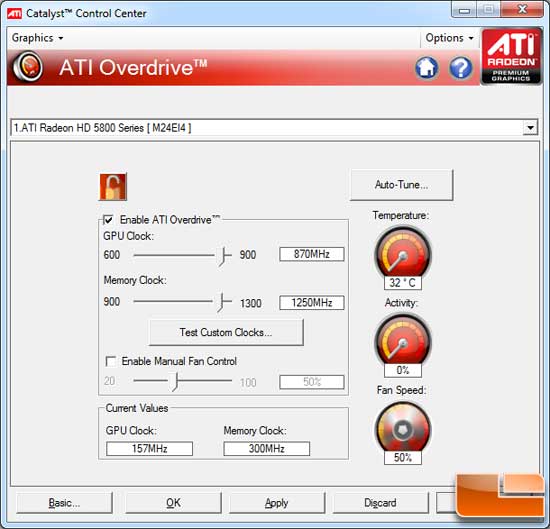Open the Options menu
Screen dimensions: 550x529
pos(449,38)
